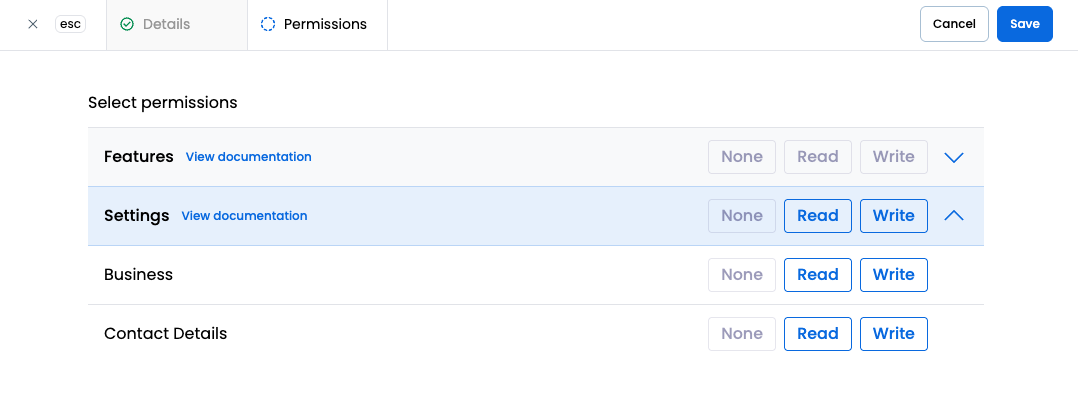Open Settings View documentation link
Image resolution: width=1078 pixels, height=394 pixels.
244,216
